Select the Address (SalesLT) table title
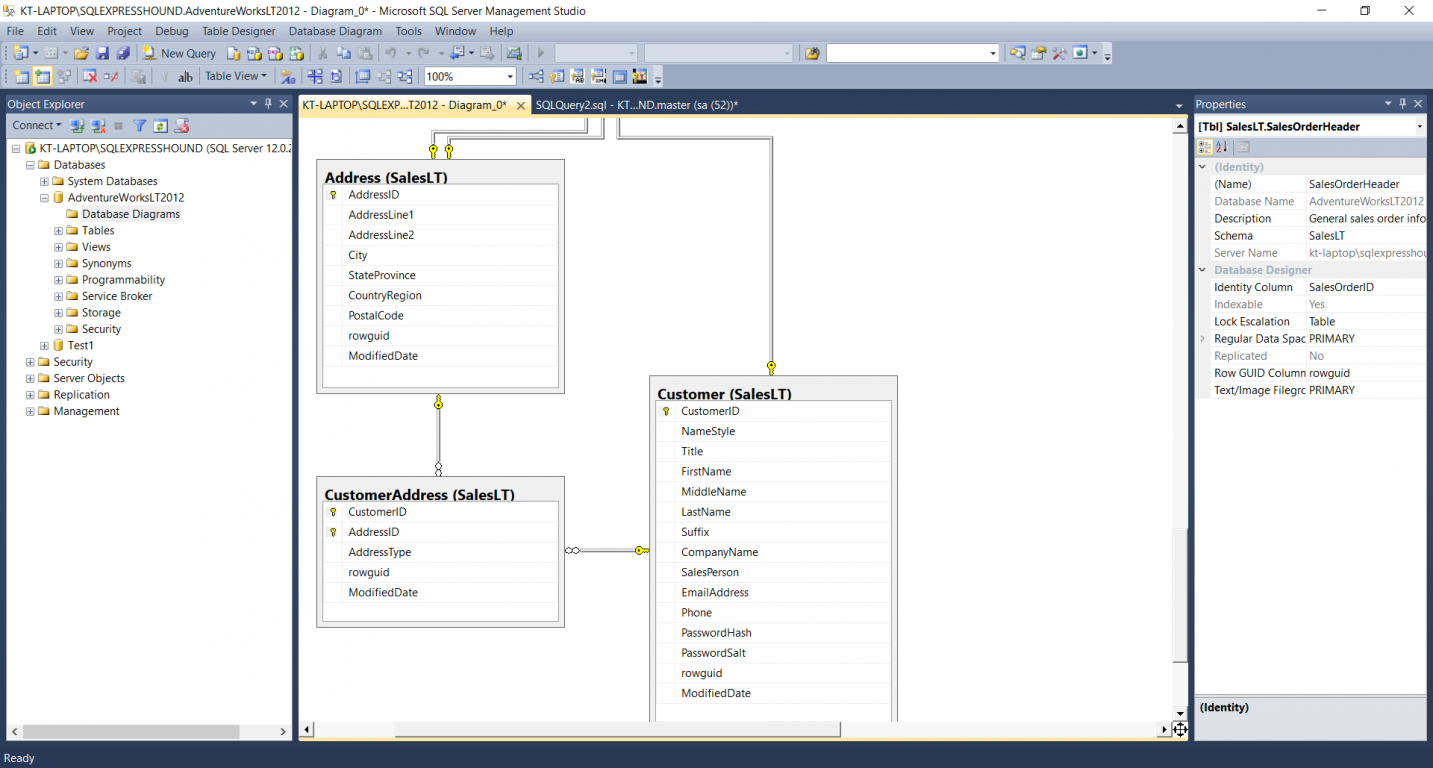Screen dimensions: 1433x768 point(386,178)
